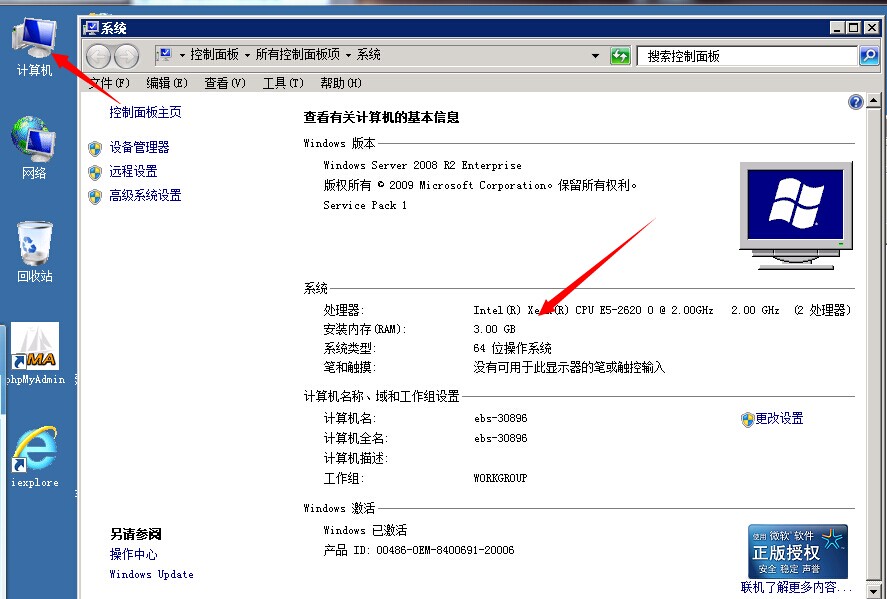Image resolution: width=887 pixels, height=599 pixels.
Task: Click the search magnifier button
Action: [x=869, y=55]
